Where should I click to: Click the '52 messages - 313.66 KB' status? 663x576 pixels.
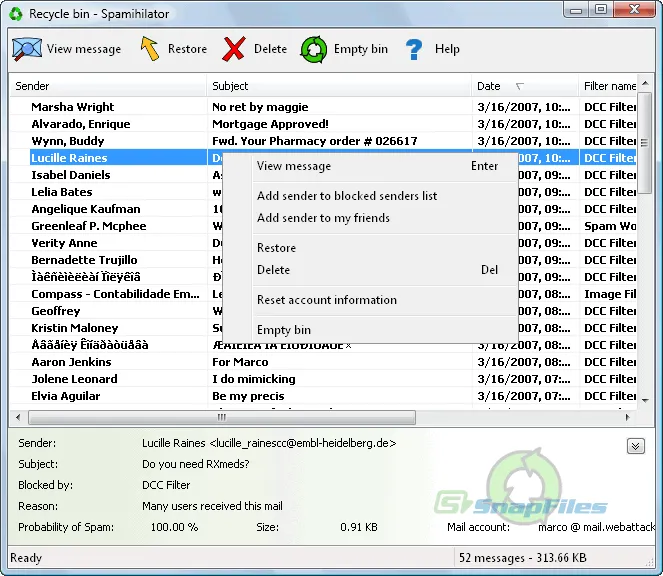coord(523,558)
